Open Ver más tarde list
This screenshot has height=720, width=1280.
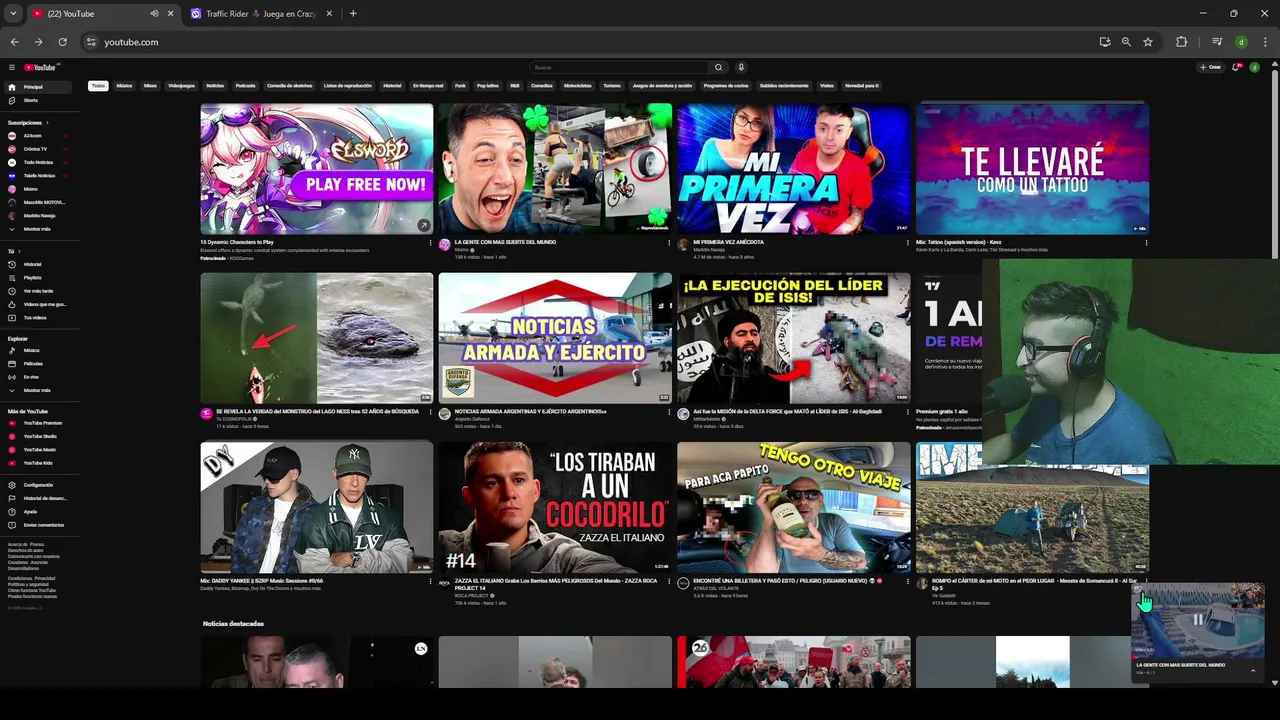pos(38,291)
